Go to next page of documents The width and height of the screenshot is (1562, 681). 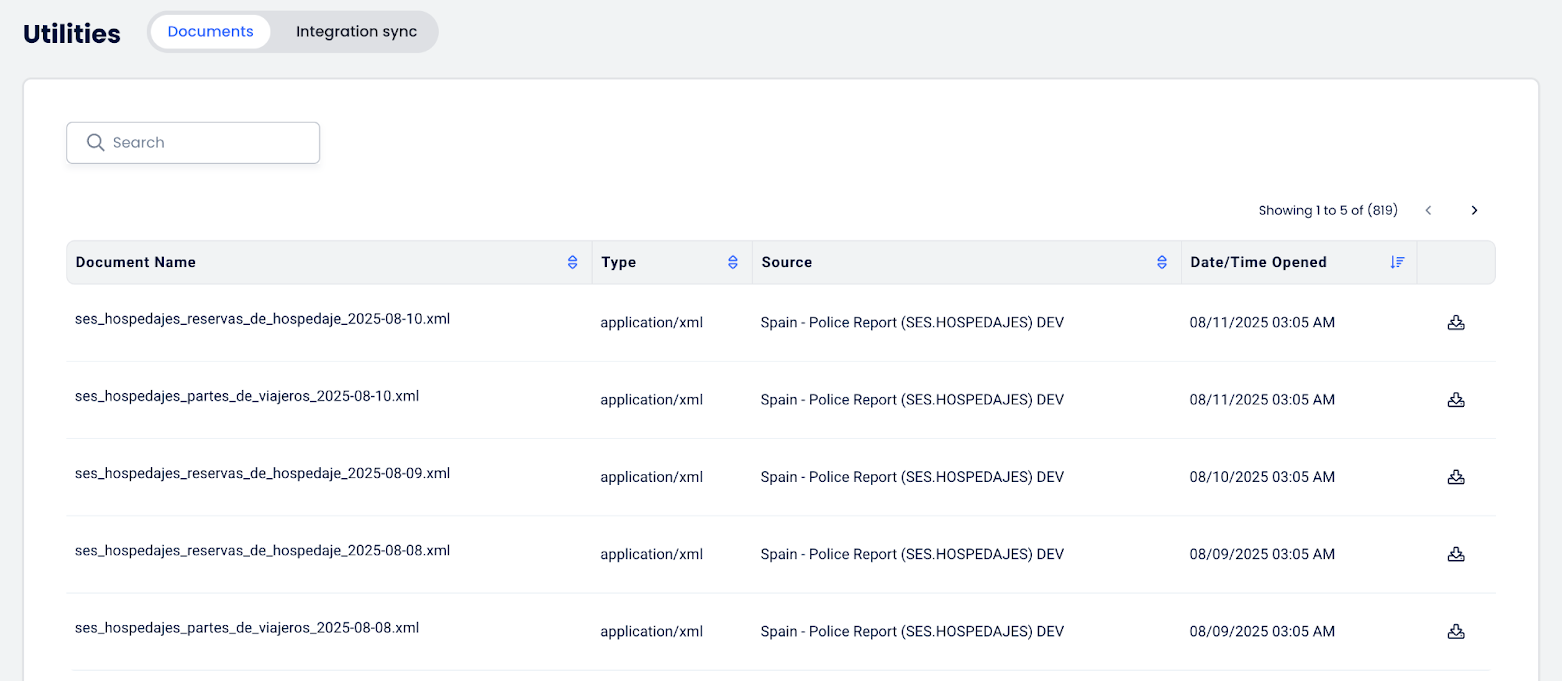(1474, 210)
